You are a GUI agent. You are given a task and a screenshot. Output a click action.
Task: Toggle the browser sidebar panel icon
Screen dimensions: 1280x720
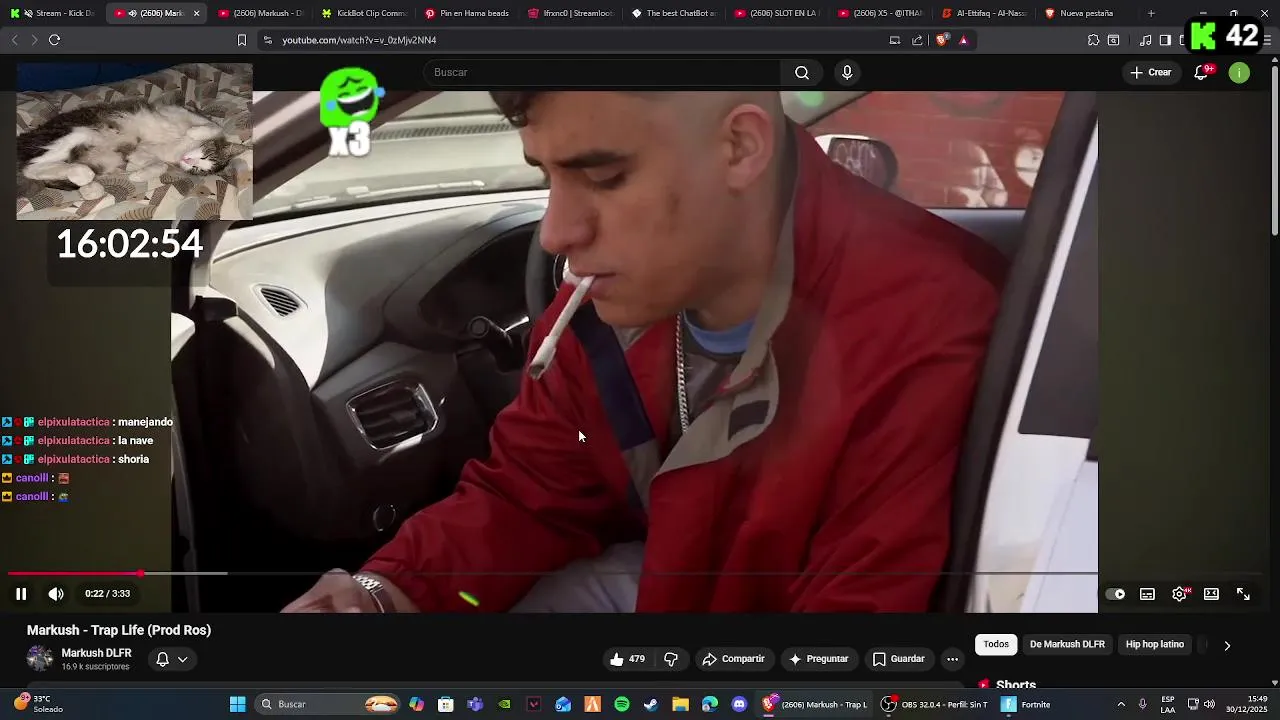pyautogui.click(x=1165, y=40)
